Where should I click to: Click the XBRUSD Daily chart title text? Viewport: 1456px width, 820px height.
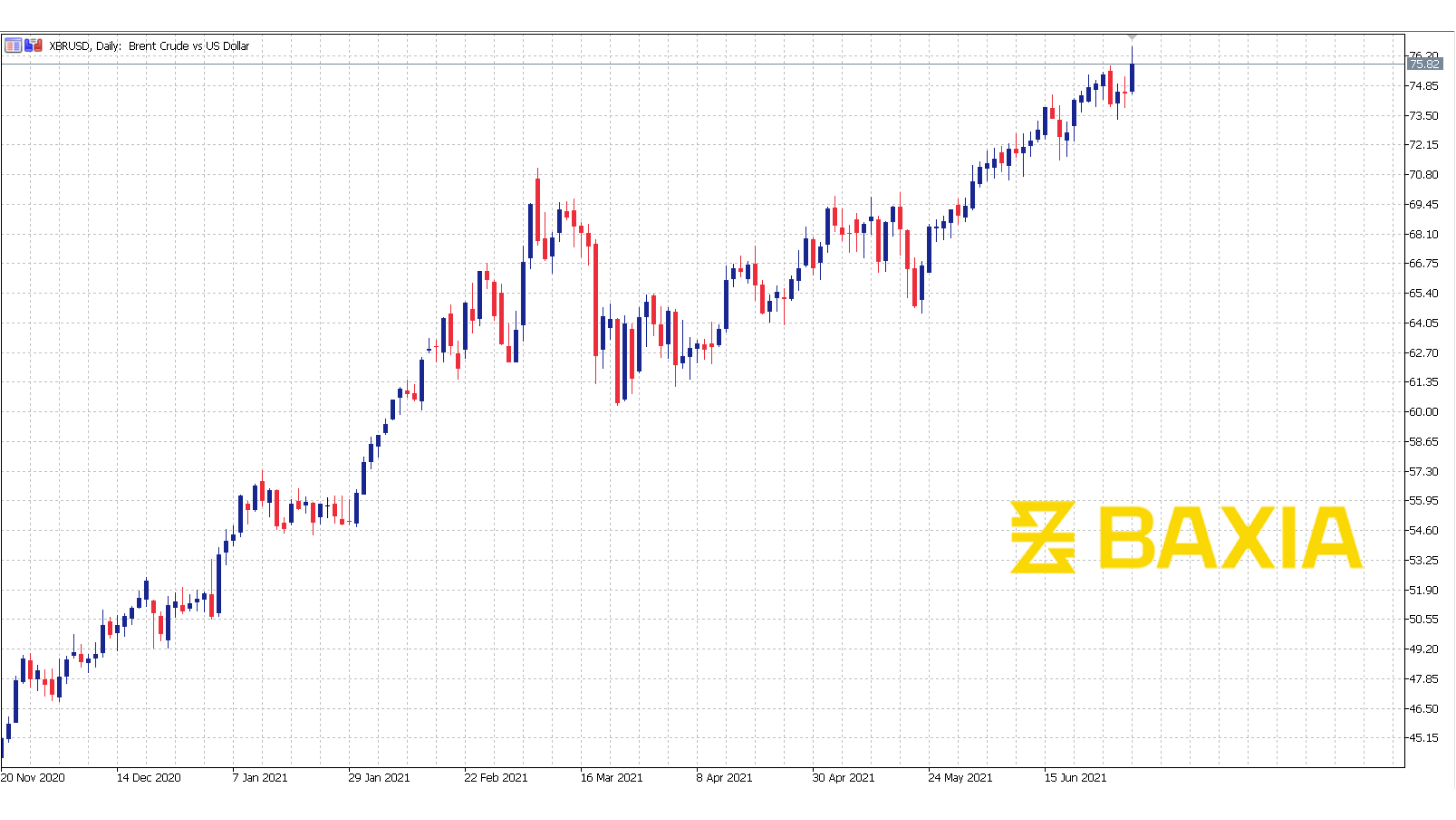point(149,46)
